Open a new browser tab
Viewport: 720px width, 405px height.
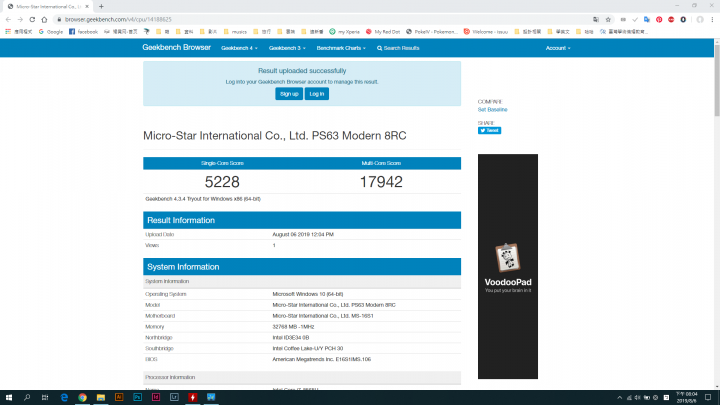pyautogui.click(x=101, y=6)
